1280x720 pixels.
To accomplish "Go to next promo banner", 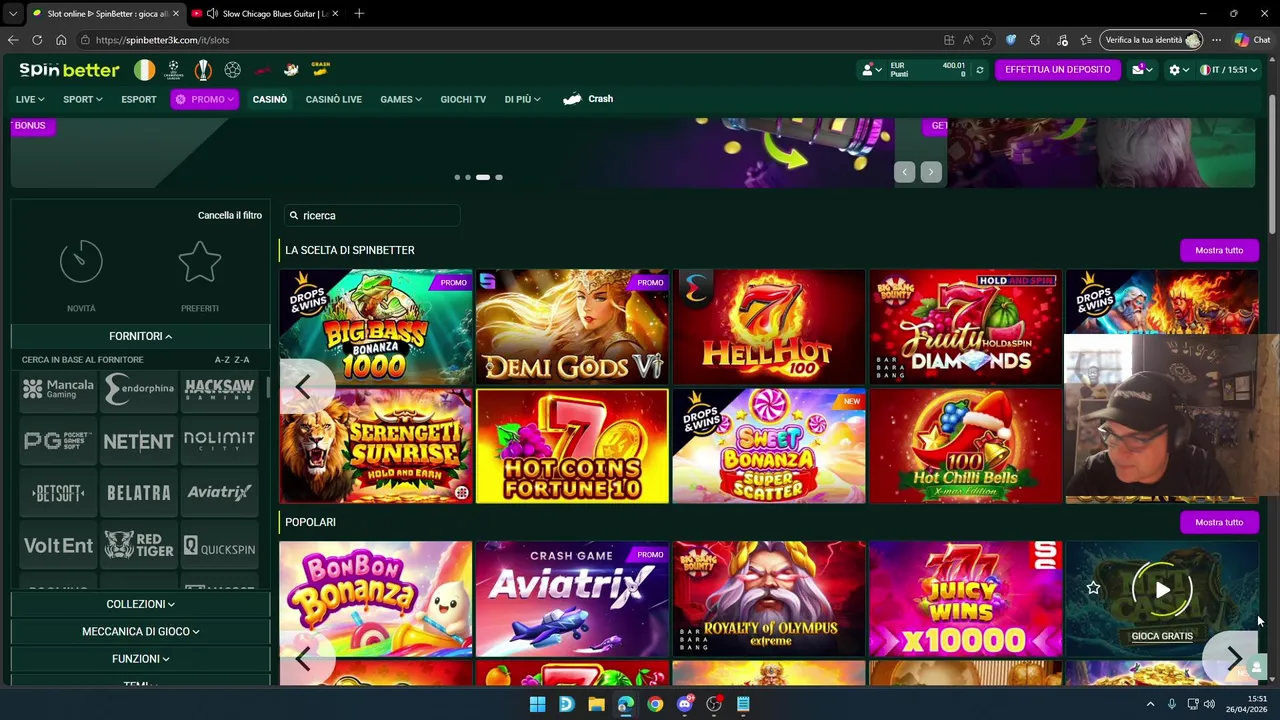I will [931, 172].
